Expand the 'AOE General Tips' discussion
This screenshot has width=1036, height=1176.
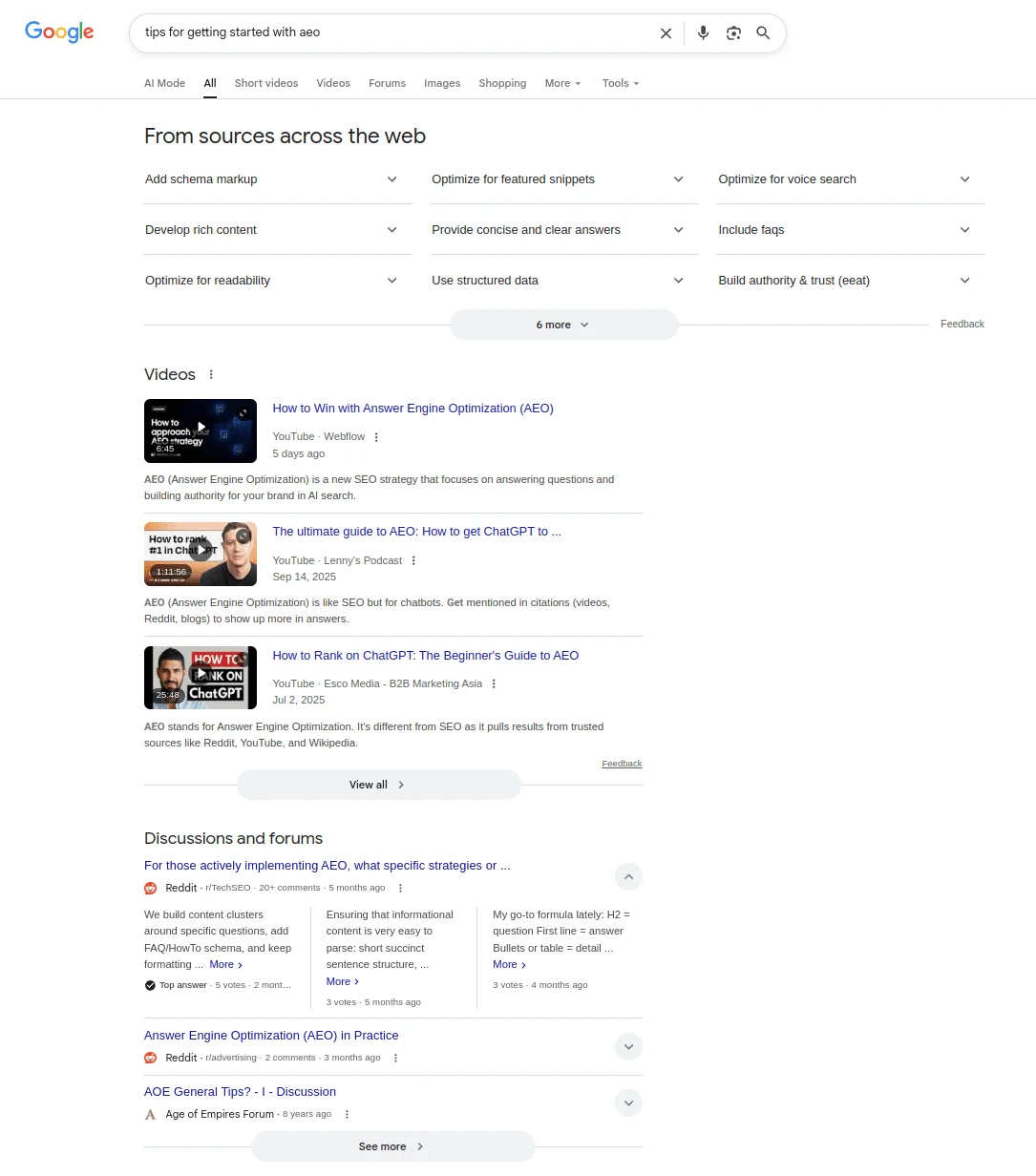(628, 1103)
